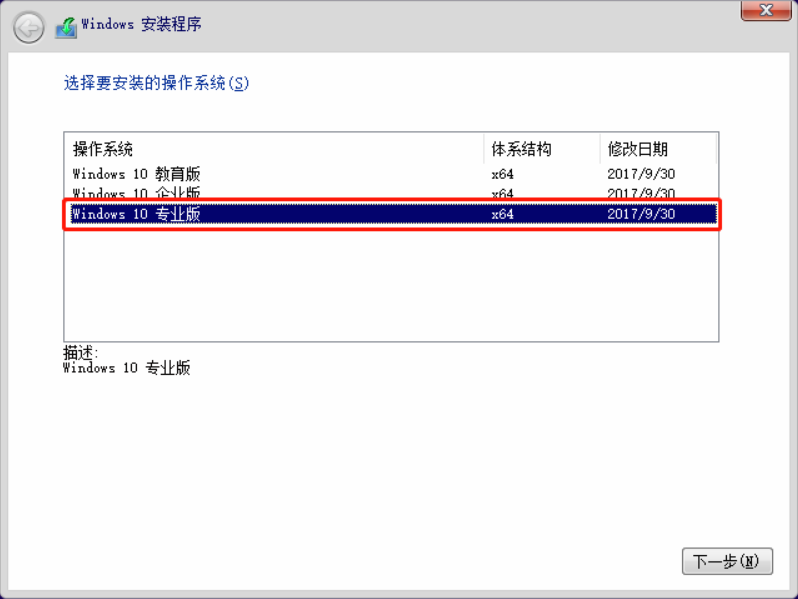798x599 pixels.
Task: Click the 操作系统 column header
Action: [274, 149]
